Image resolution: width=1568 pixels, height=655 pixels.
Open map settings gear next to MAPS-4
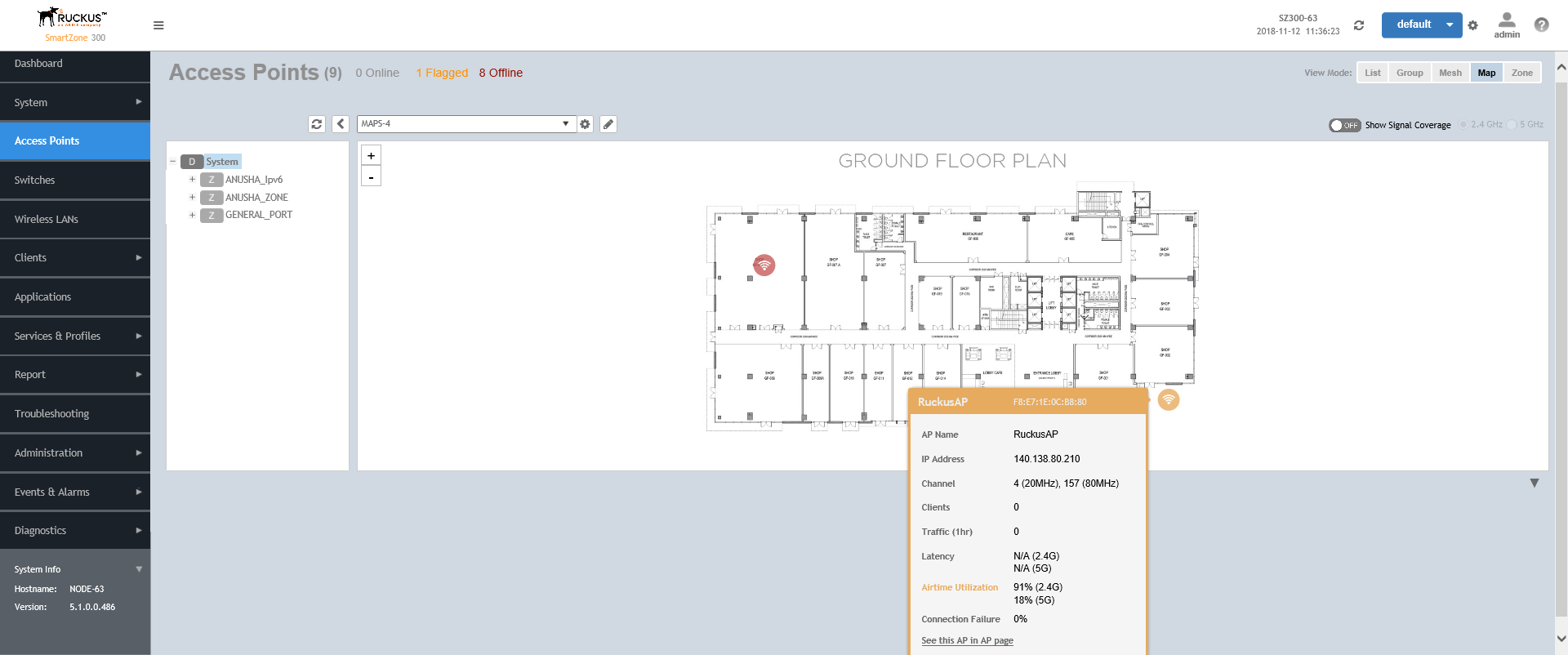585,124
